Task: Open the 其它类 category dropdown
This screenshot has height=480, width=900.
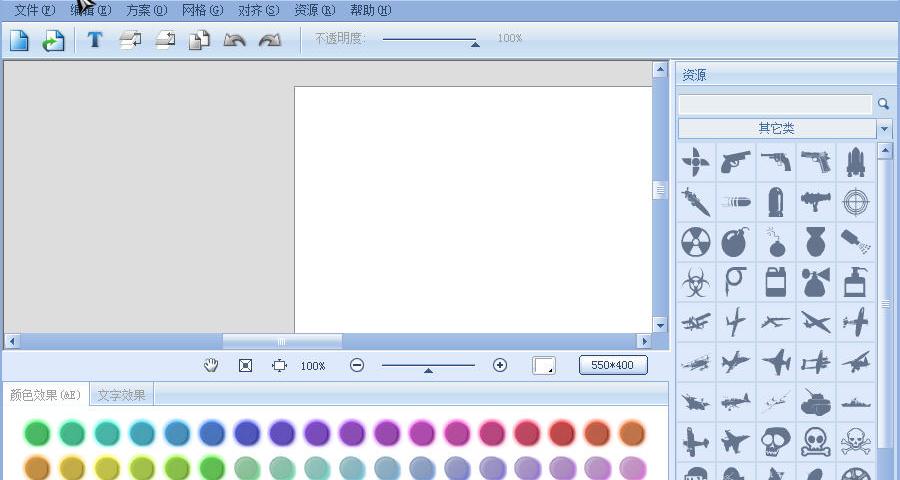Action: (x=776, y=129)
